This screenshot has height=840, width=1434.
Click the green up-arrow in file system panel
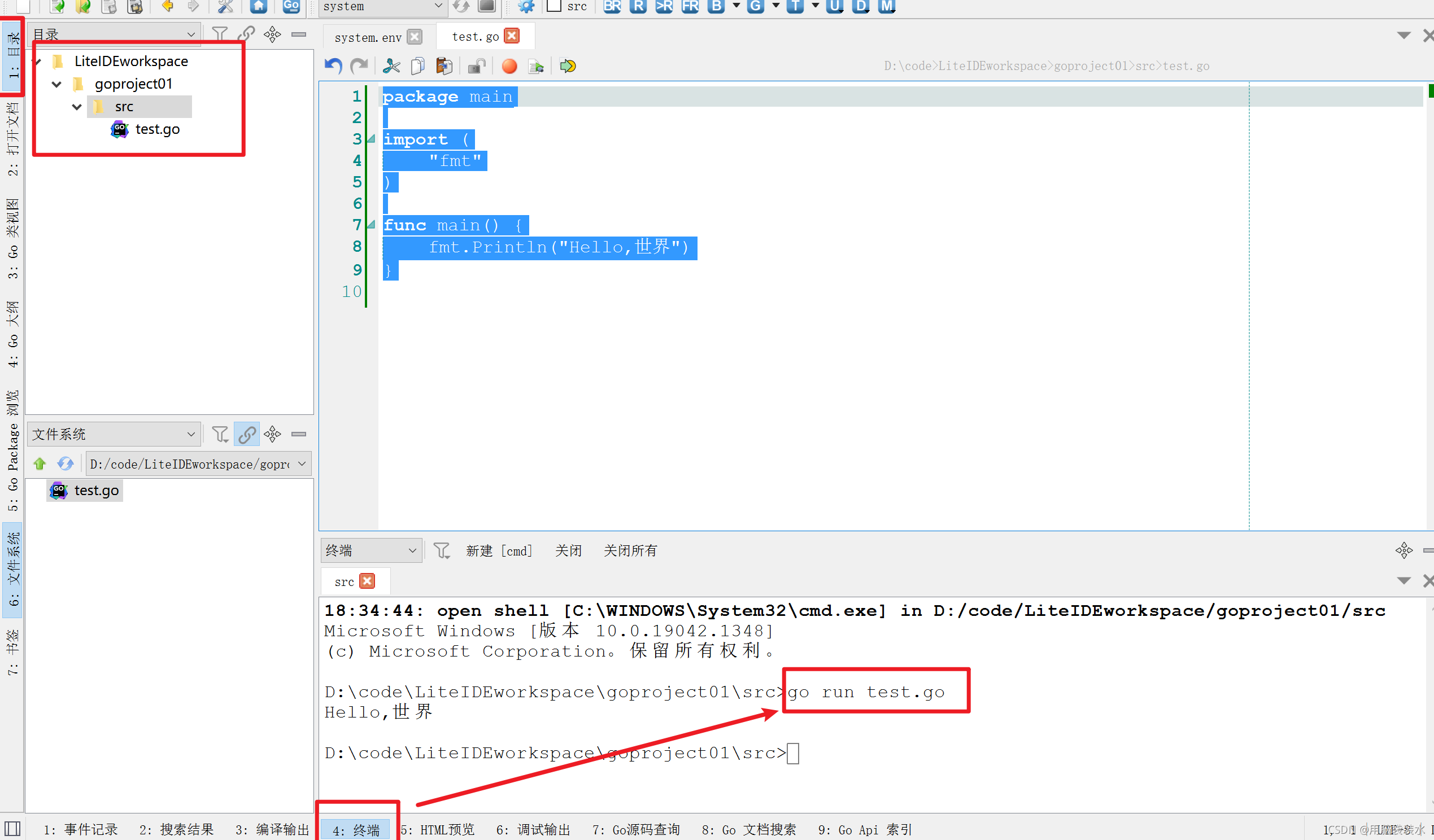[40, 464]
